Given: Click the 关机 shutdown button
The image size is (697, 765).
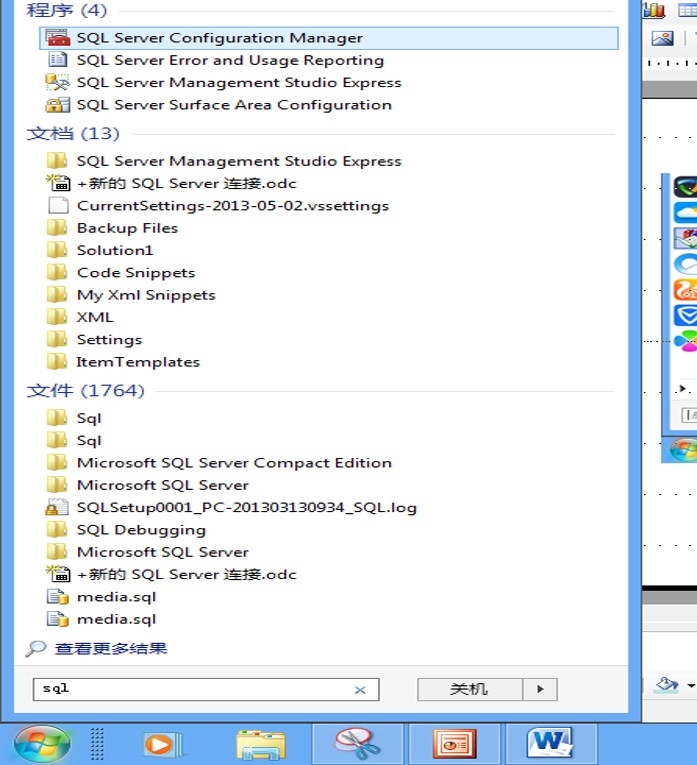Looking at the screenshot, I should (468, 689).
